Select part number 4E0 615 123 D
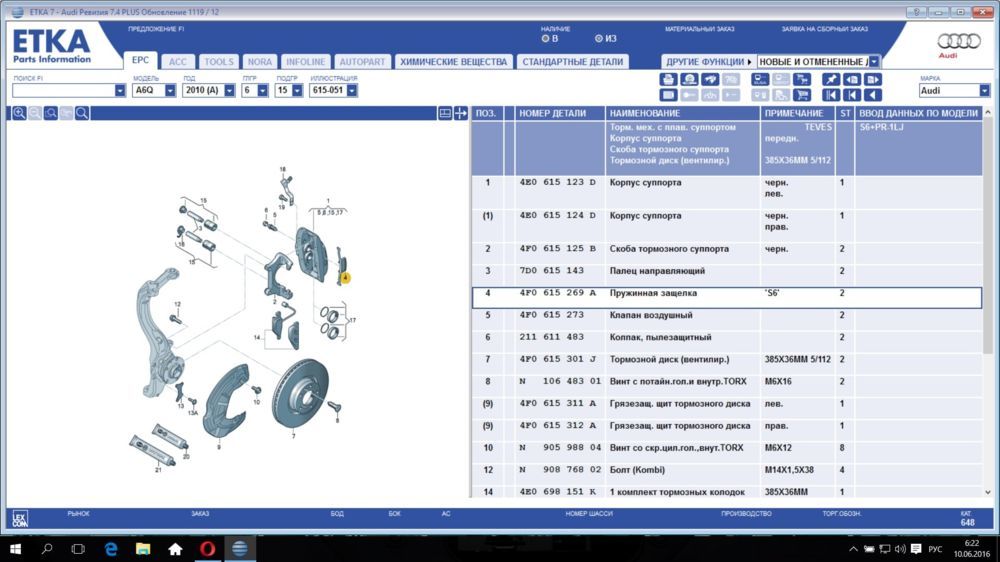Viewport: 1000px width, 562px height. click(x=557, y=182)
